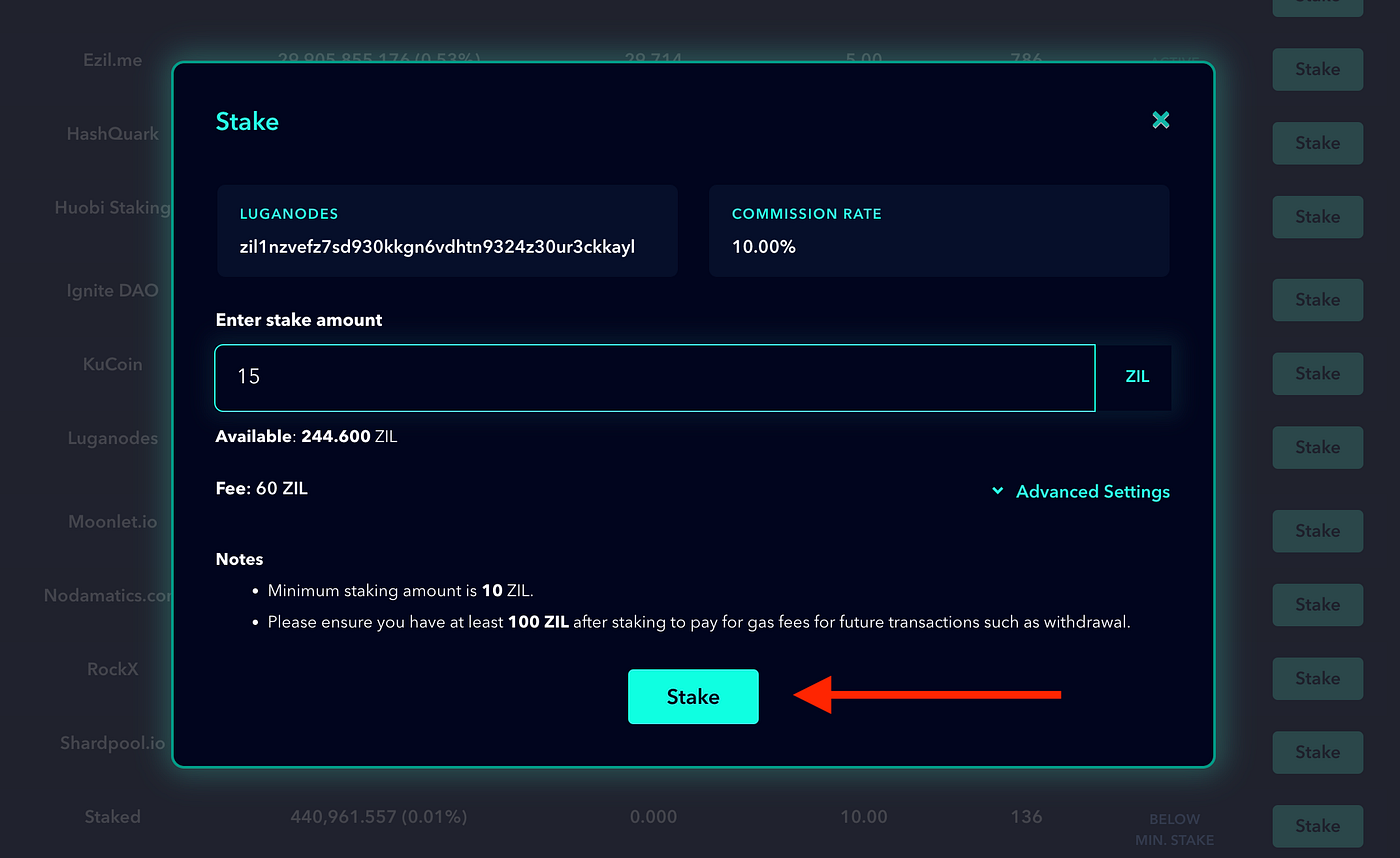This screenshot has height=858, width=1400.
Task: Click background Stake button for RockX
Action: point(1317,679)
